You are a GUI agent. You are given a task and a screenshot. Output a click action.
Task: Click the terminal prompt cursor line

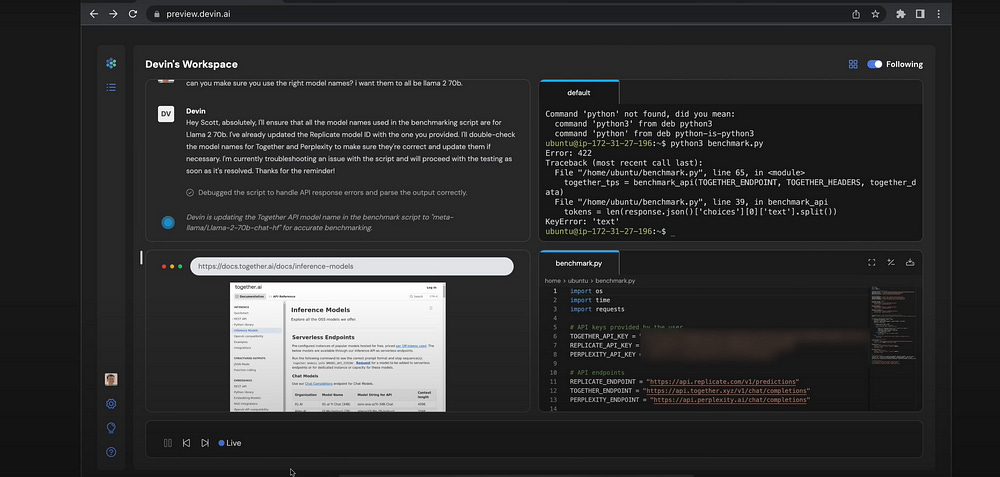click(x=609, y=231)
